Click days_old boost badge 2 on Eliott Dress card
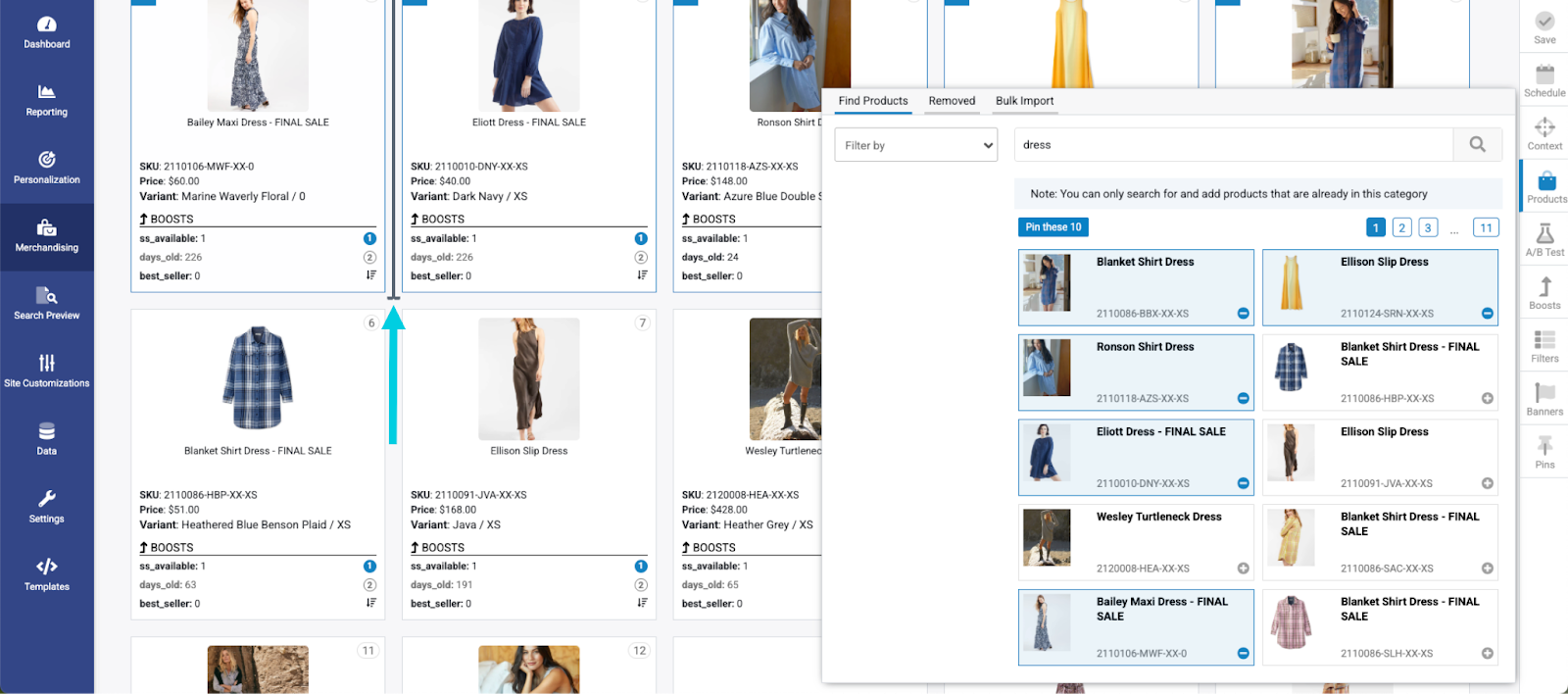The height and width of the screenshot is (694, 1568). (x=641, y=257)
